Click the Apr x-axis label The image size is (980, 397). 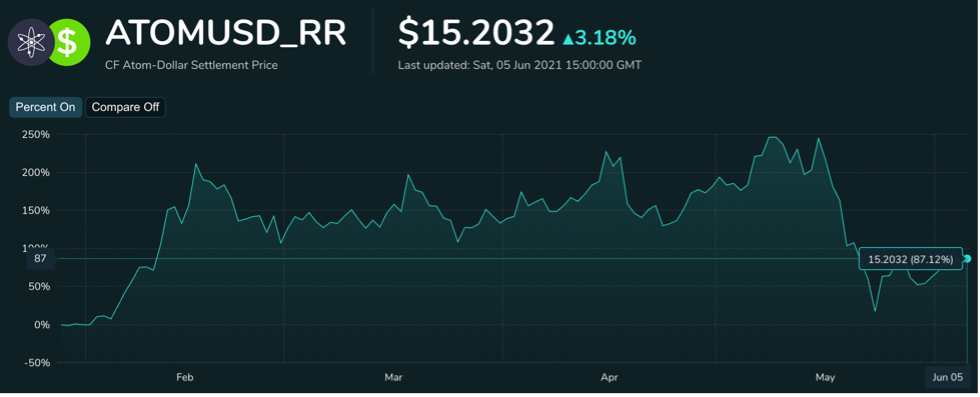point(609,377)
